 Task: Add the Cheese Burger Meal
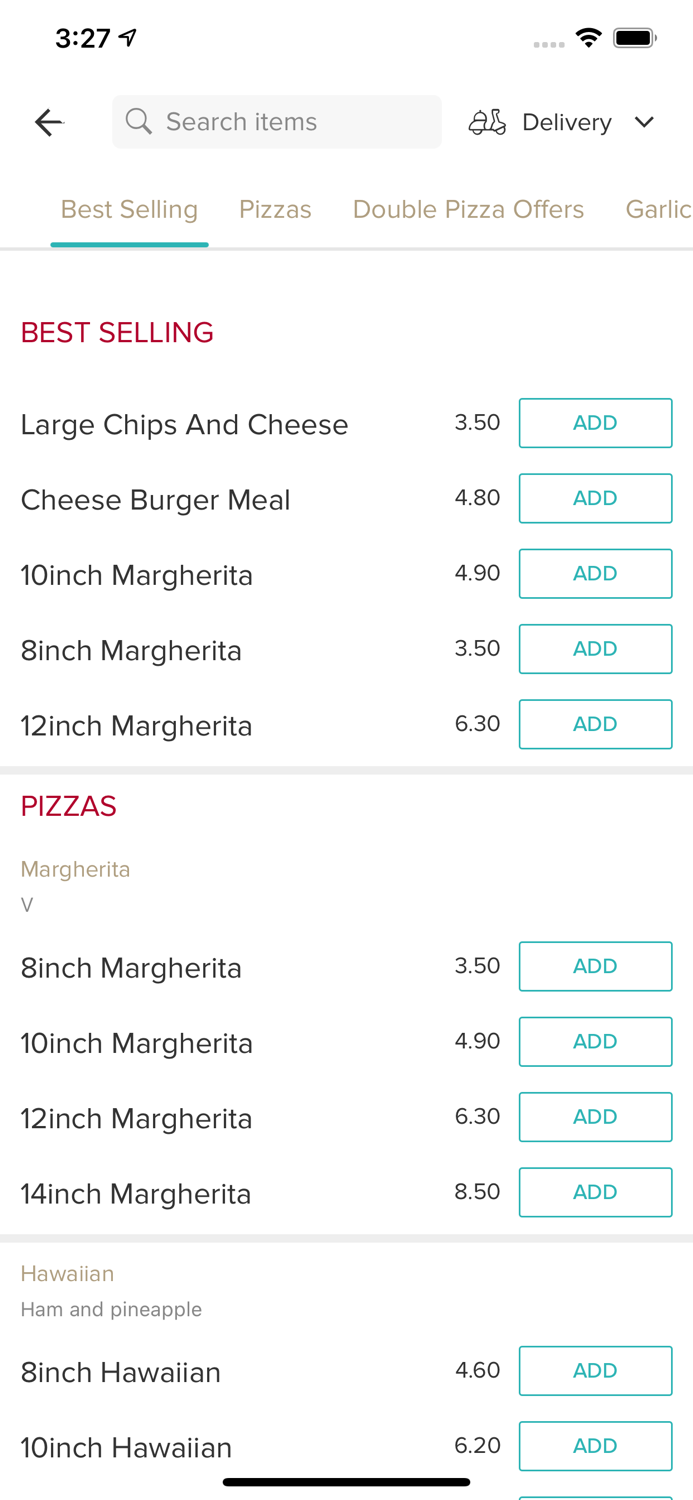click(x=595, y=497)
